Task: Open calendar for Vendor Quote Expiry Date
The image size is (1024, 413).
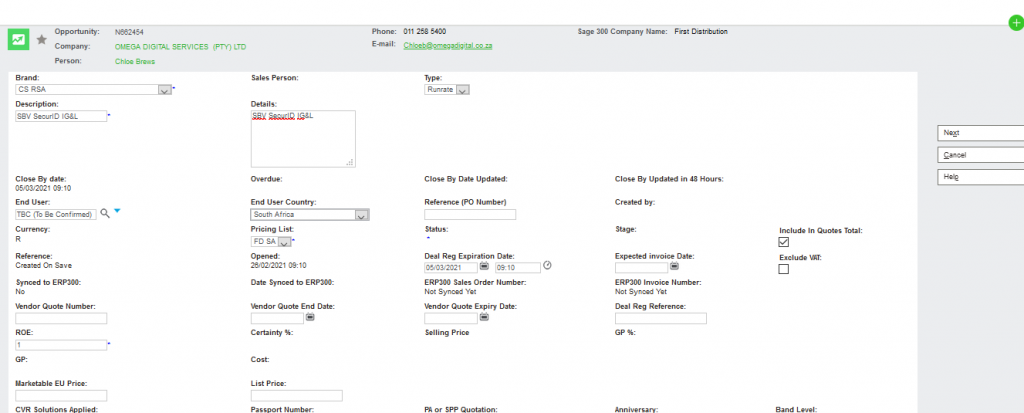Action: pyautogui.click(x=484, y=317)
